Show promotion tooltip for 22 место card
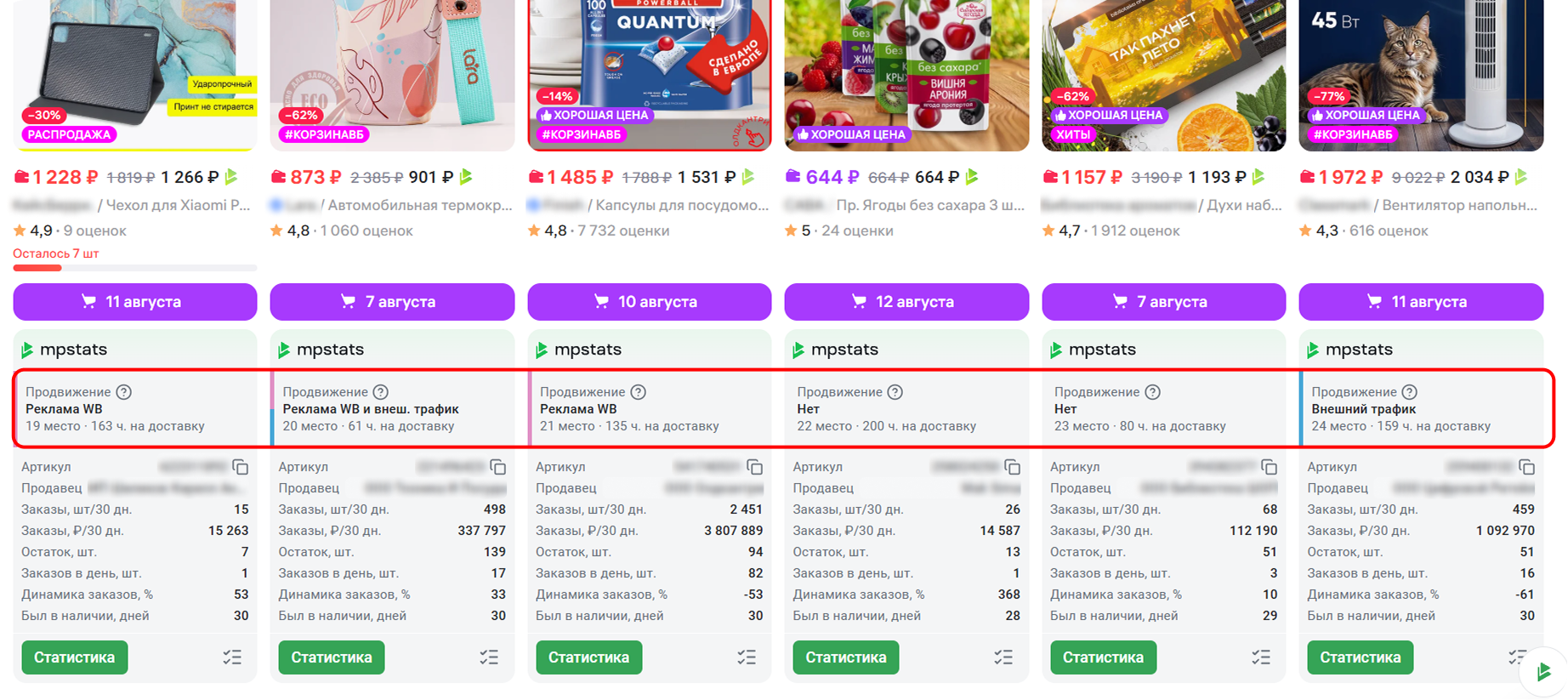Viewport: 1568px width, 700px height. 895,392
